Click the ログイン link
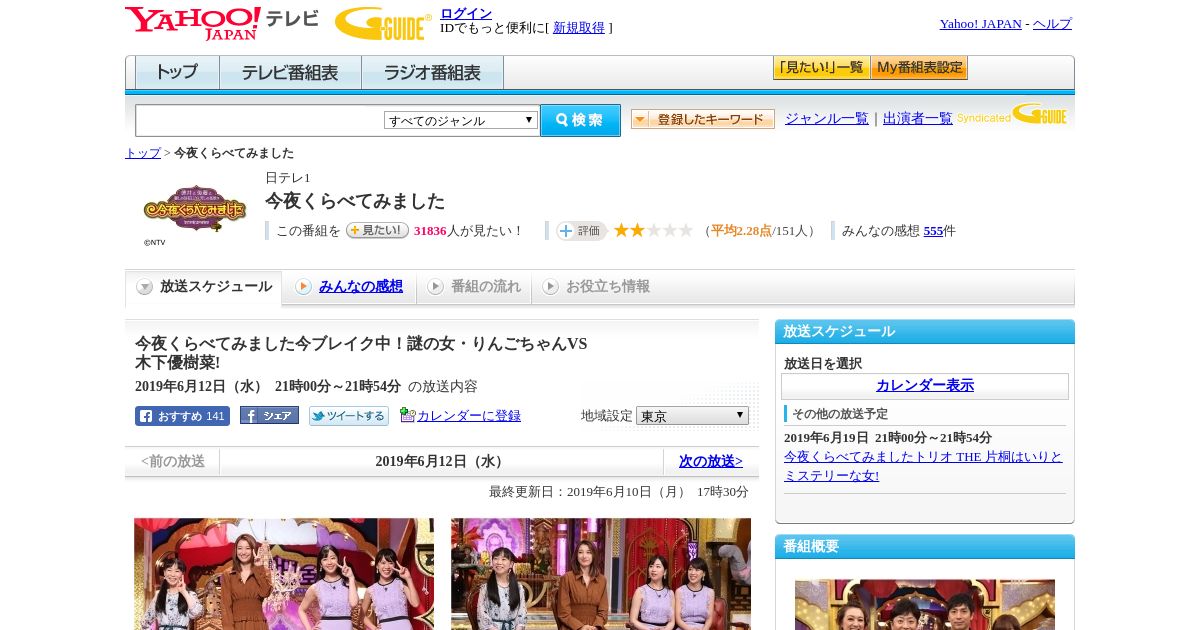This screenshot has height=630, width=1200. 466,13
